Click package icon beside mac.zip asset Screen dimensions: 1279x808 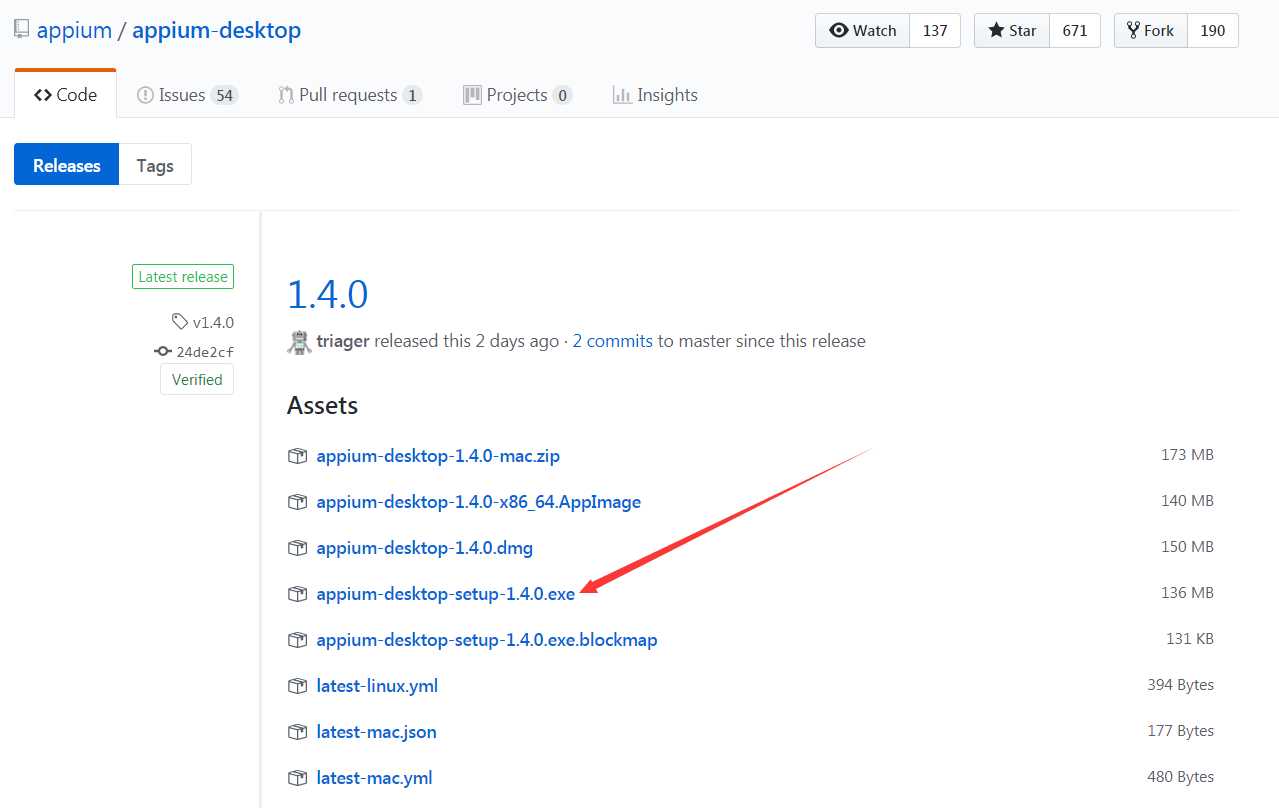point(297,456)
